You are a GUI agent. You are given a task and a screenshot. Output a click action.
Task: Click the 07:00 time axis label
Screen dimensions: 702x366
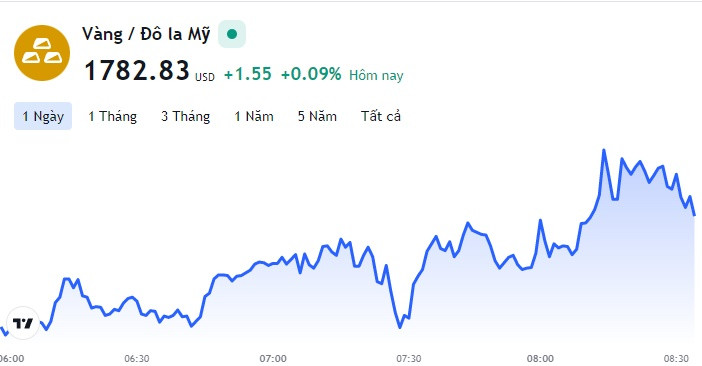tap(273, 358)
